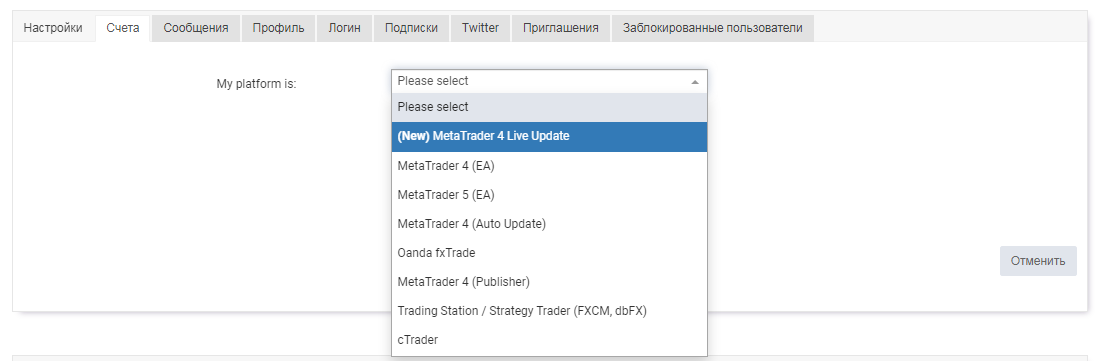1104x361 pixels.
Task: Open the Приглашения tab
Action: pos(560,28)
